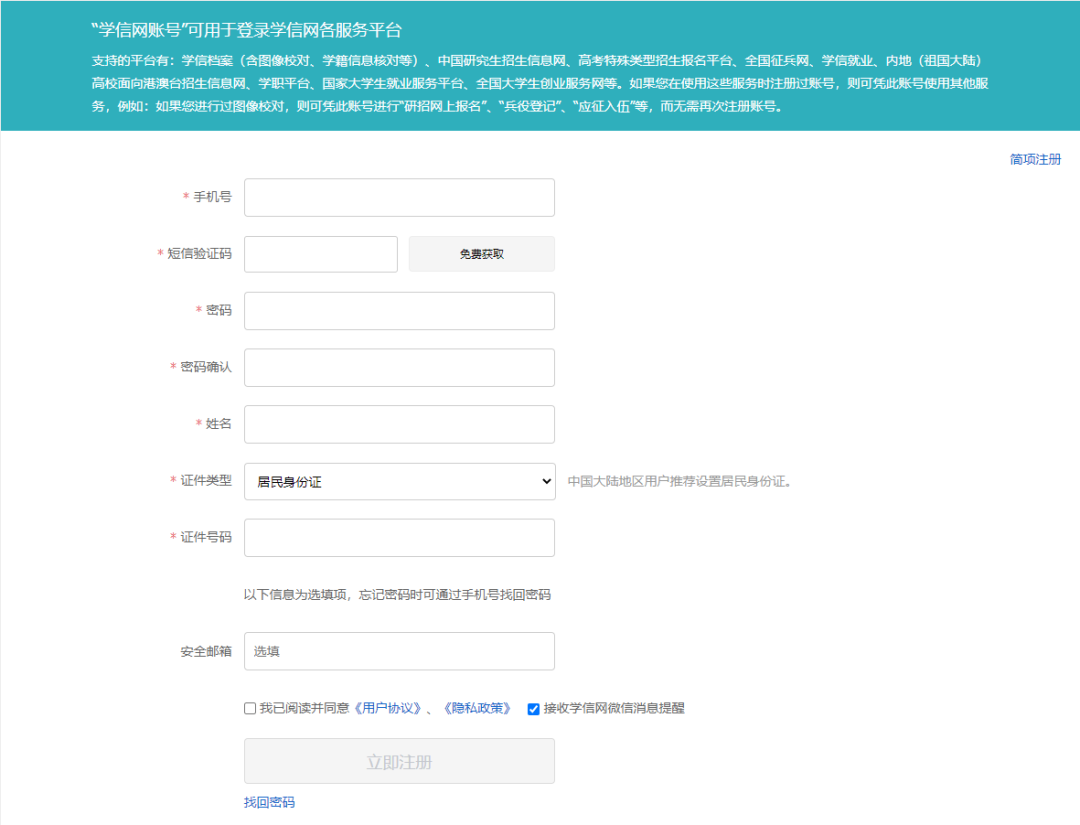Open the 《用户协议》 link
Screen dimensions: 1080x825
386,708
